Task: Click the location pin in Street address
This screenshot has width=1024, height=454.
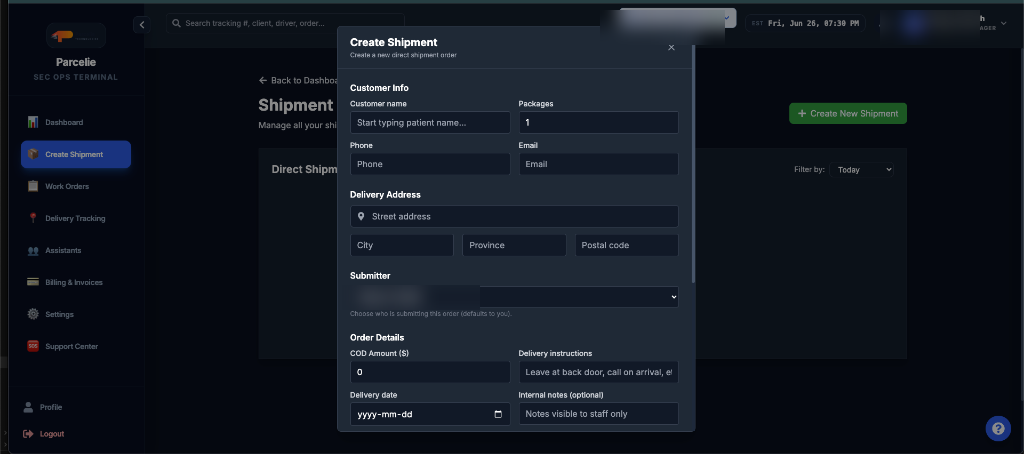Action: [x=361, y=216]
